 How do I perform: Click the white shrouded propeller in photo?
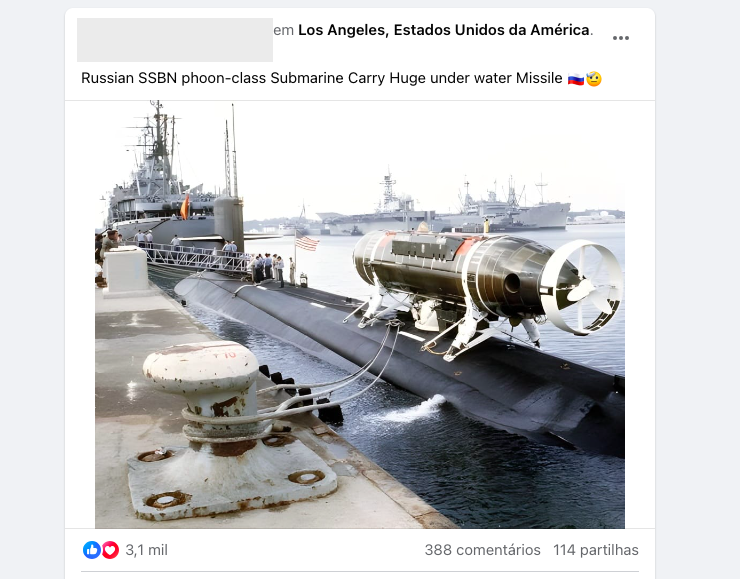coord(582,287)
